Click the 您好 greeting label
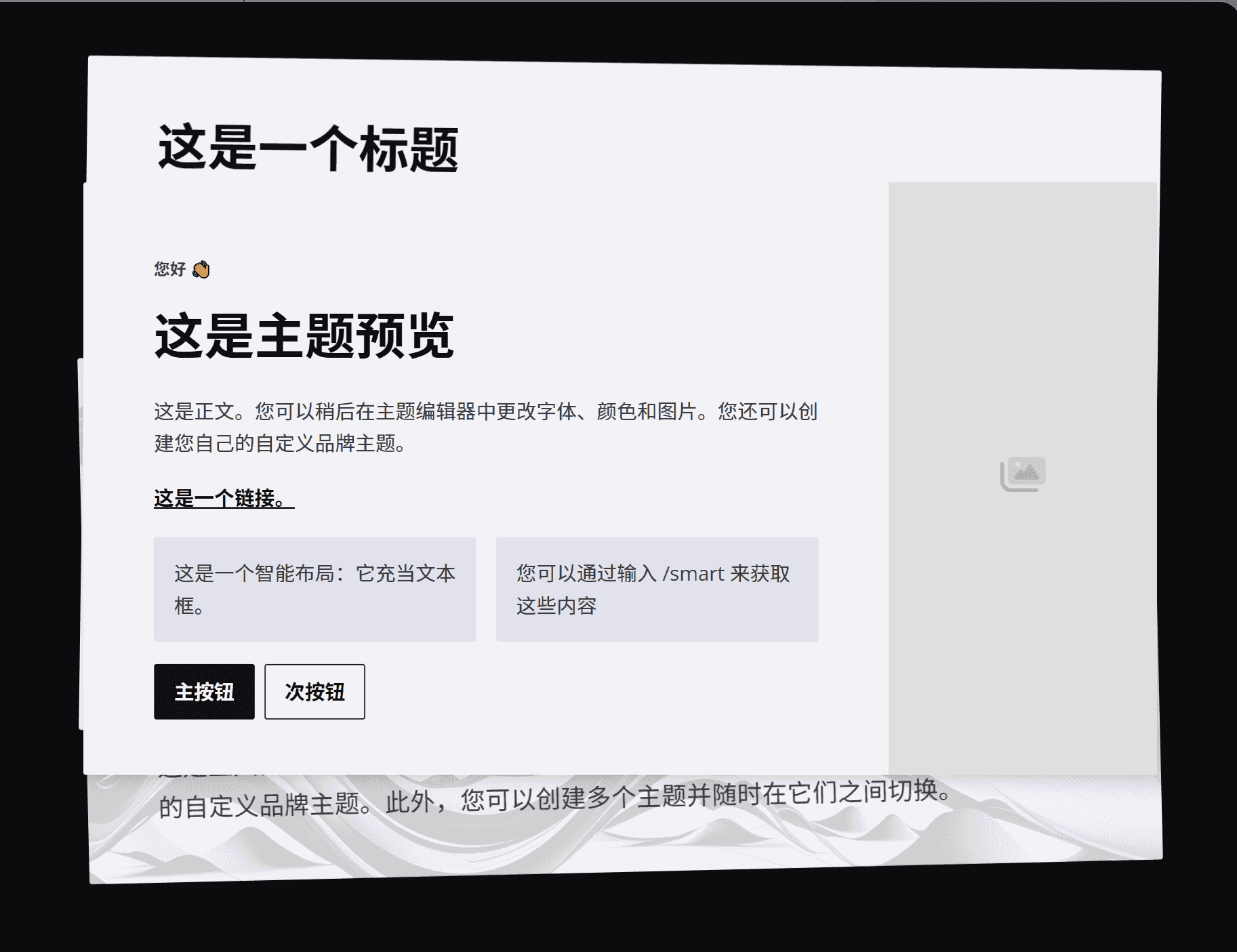The height and width of the screenshot is (952, 1237). pos(169,270)
